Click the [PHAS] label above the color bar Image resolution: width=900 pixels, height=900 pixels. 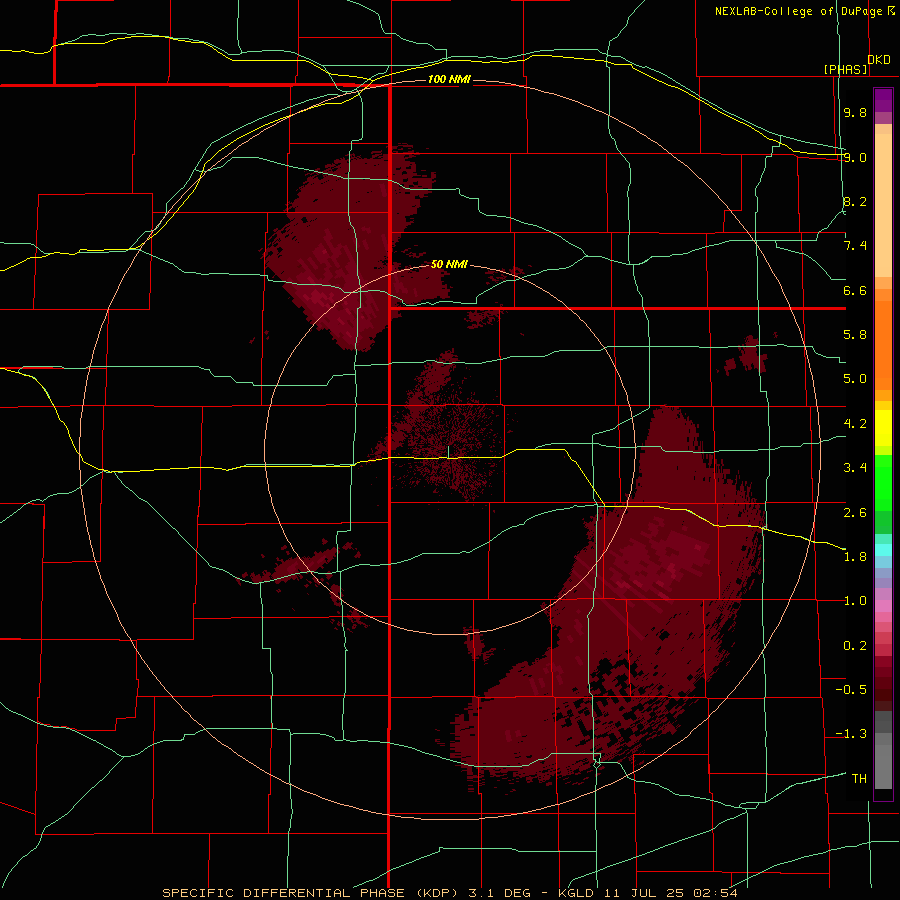click(x=845, y=69)
